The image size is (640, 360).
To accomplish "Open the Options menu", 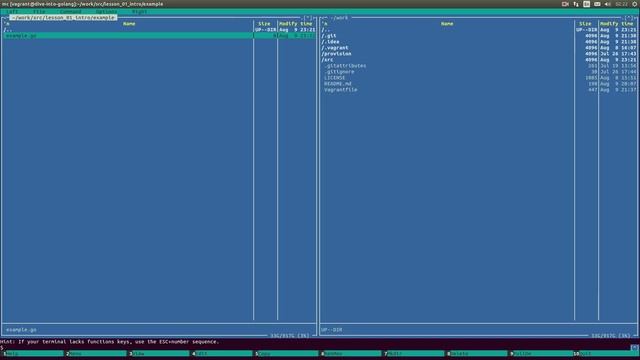I will (x=106, y=12).
